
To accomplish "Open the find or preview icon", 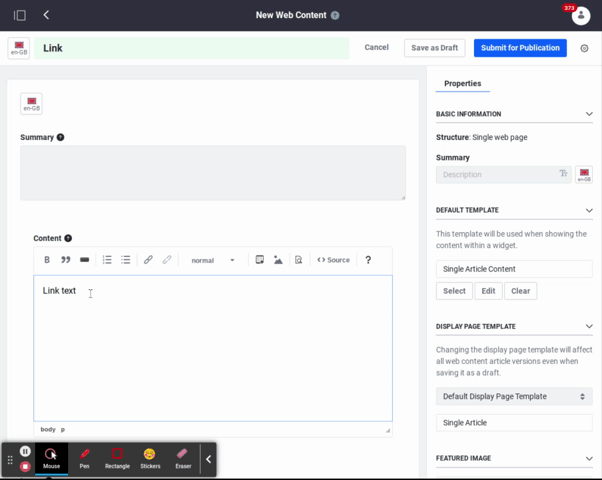I will (298, 260).
